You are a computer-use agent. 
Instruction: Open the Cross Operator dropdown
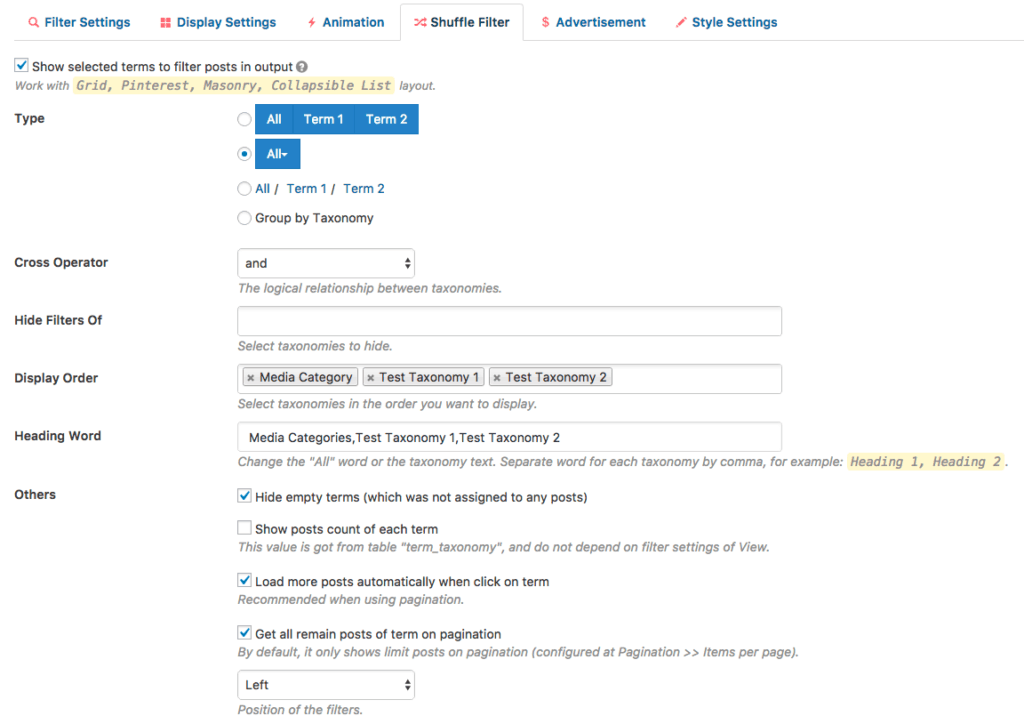pos(326,263)
